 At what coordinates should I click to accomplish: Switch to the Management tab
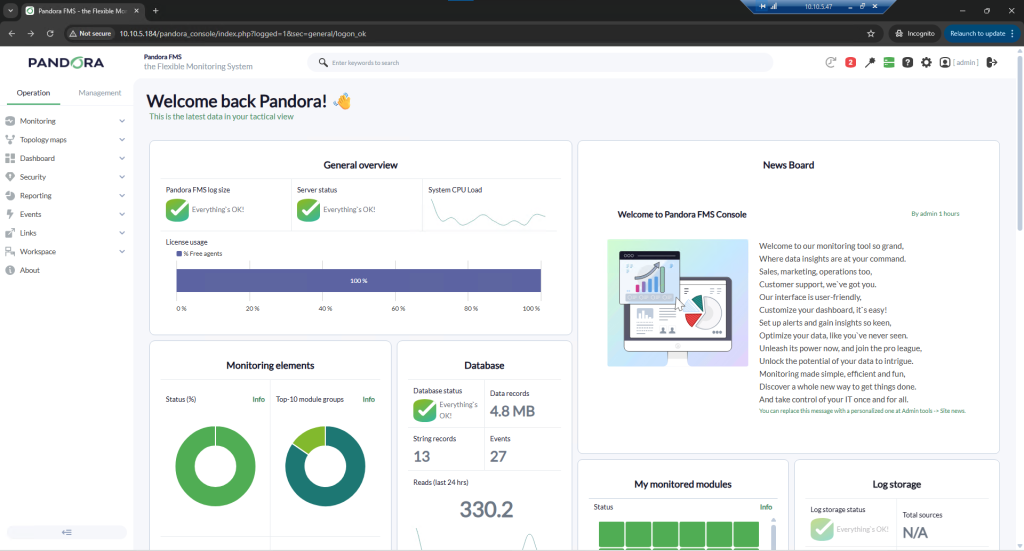pyautogui.click(x=100, y=93)
